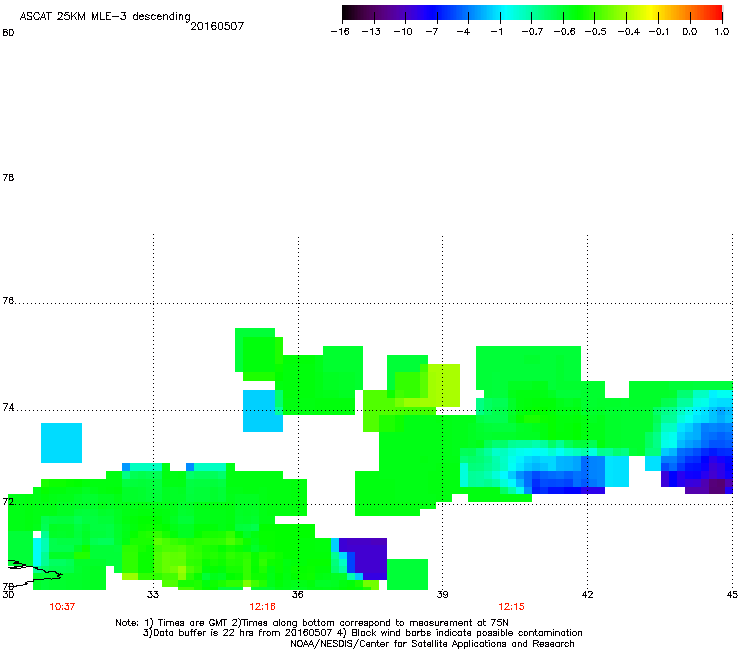The image size is (740, 650).
Task: Click the 33 longitude axis label
Action: (153, 594)
